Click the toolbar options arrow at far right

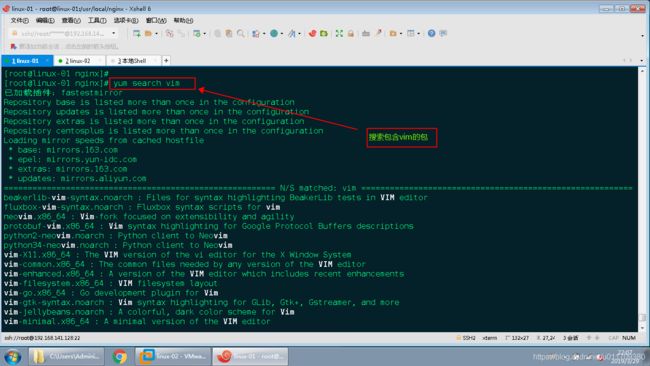[x=643, y=36]
